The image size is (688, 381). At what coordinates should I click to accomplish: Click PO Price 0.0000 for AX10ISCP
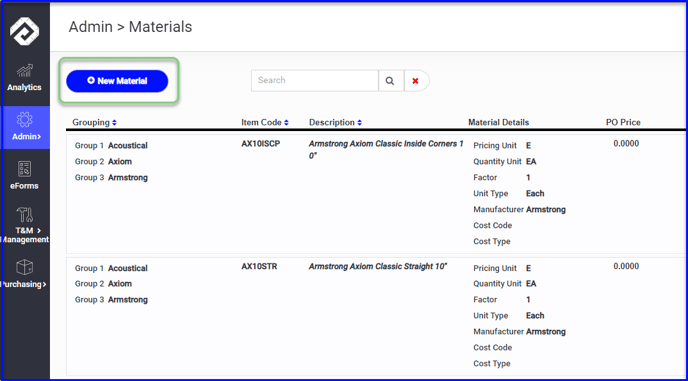[626, 144]
